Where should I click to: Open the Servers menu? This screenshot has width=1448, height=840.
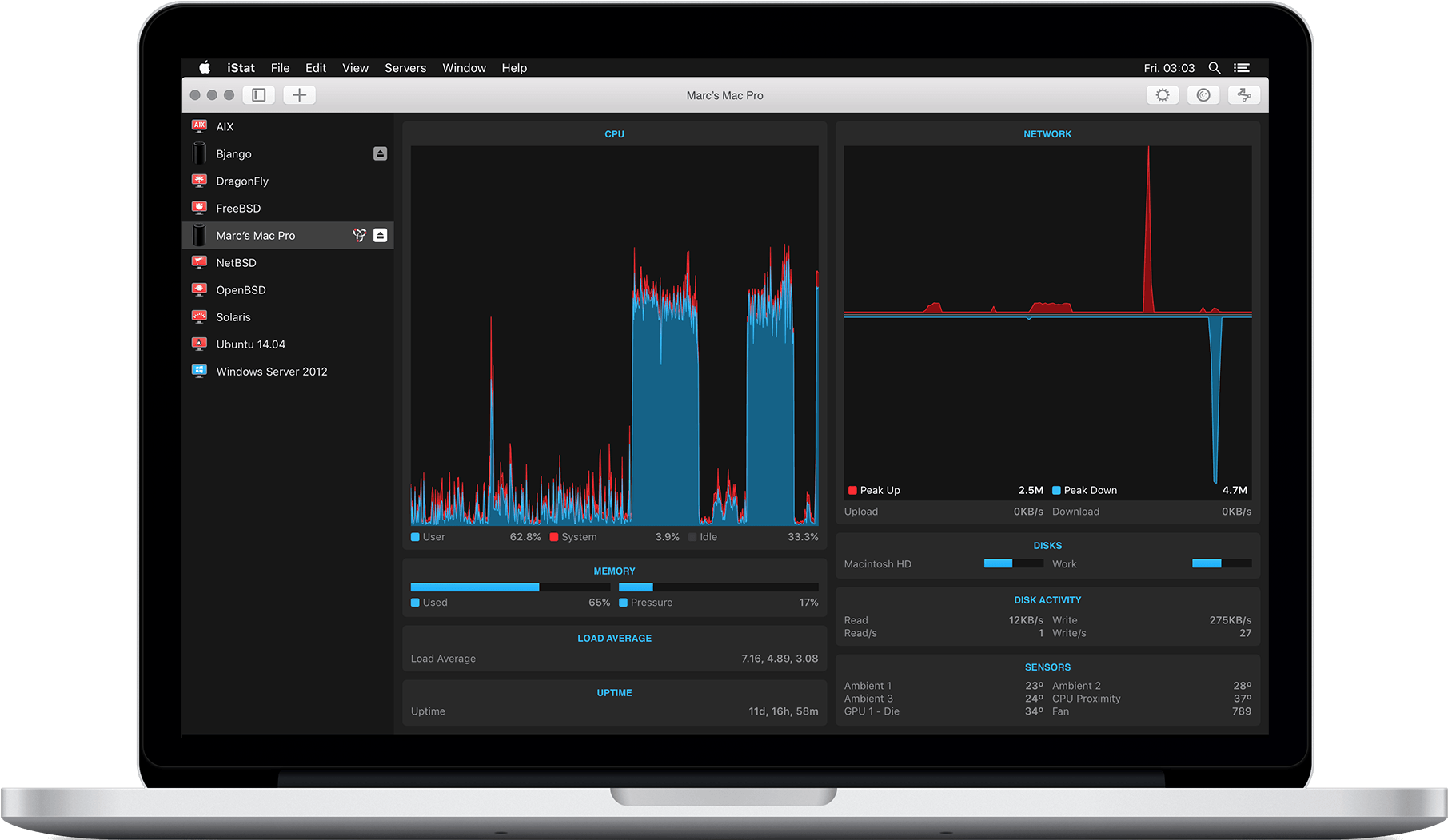[x=405, y=67]
